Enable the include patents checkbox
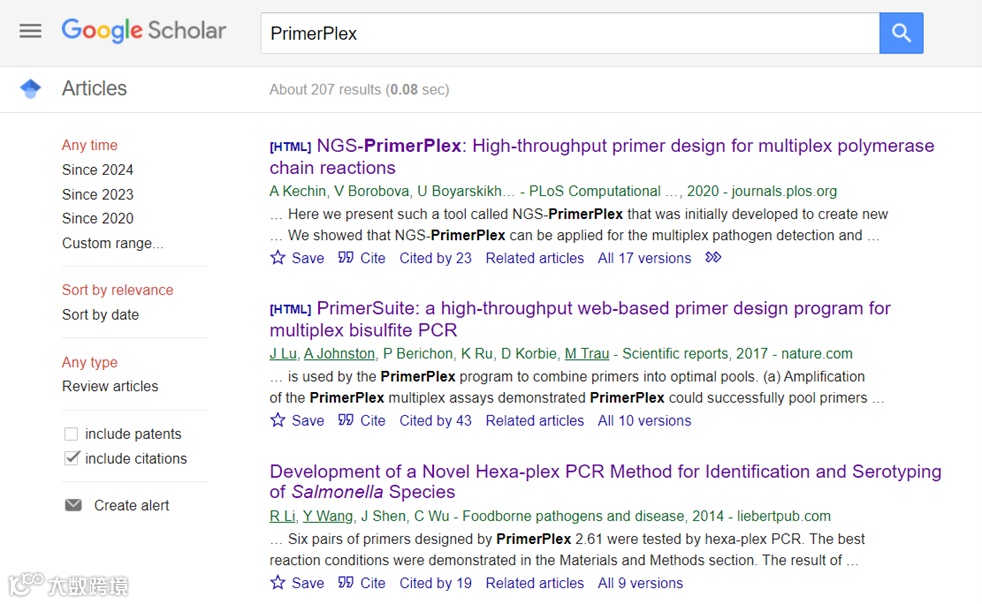982x604 pixels. click(71, 434)
